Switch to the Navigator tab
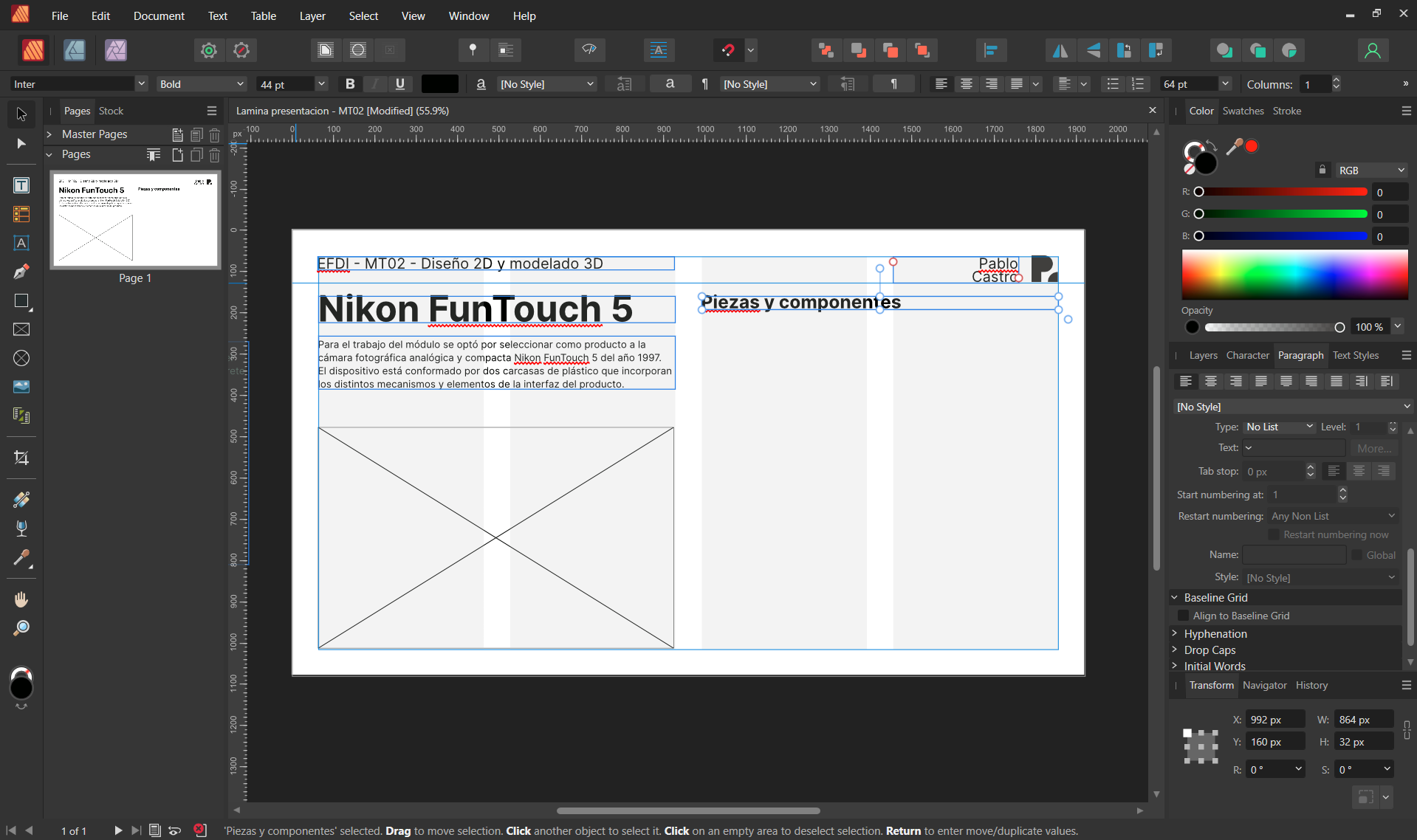Image resolution: width=1417 pixels, height=840 pixels. 1264,685
